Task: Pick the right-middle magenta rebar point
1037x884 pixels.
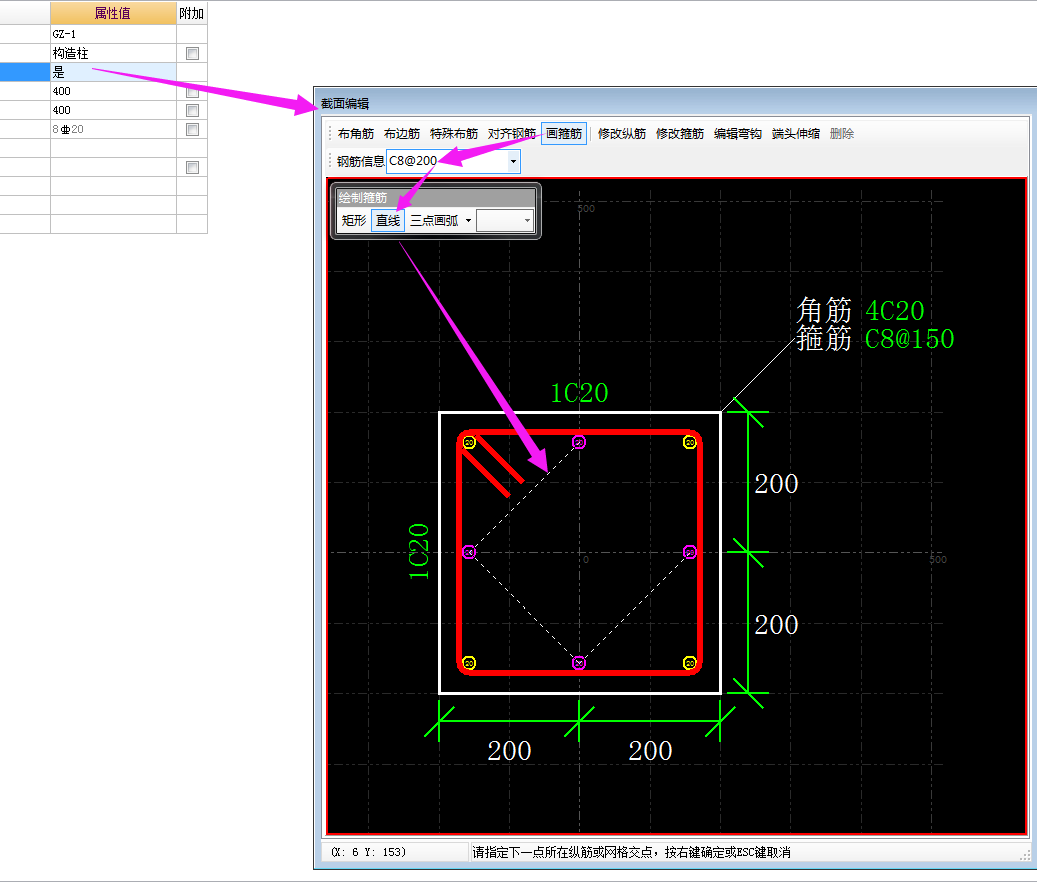Action: (x=690, y=552)
